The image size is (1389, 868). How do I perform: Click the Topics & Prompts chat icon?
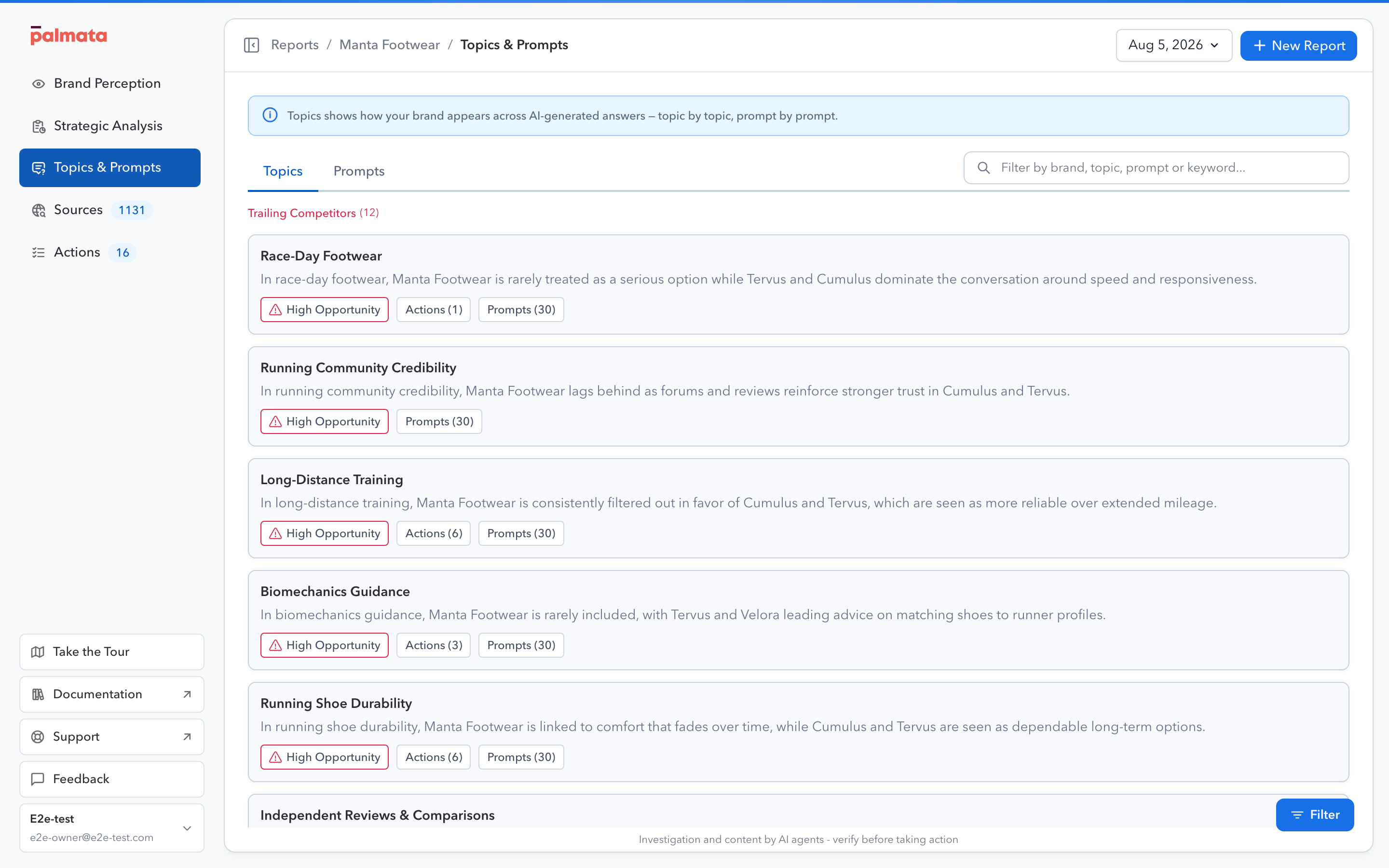39,168
